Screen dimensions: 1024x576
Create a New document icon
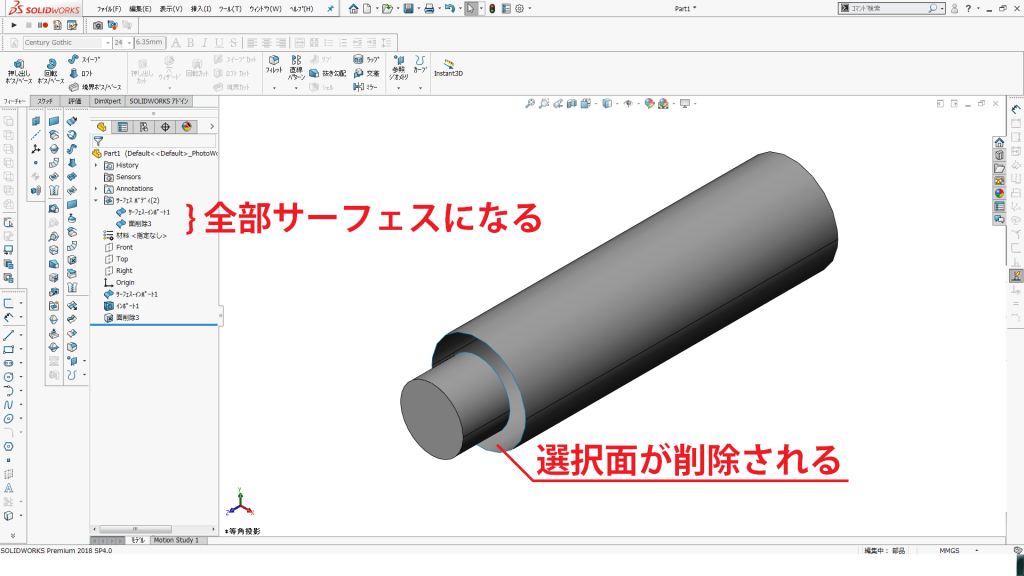coord(367,8)
